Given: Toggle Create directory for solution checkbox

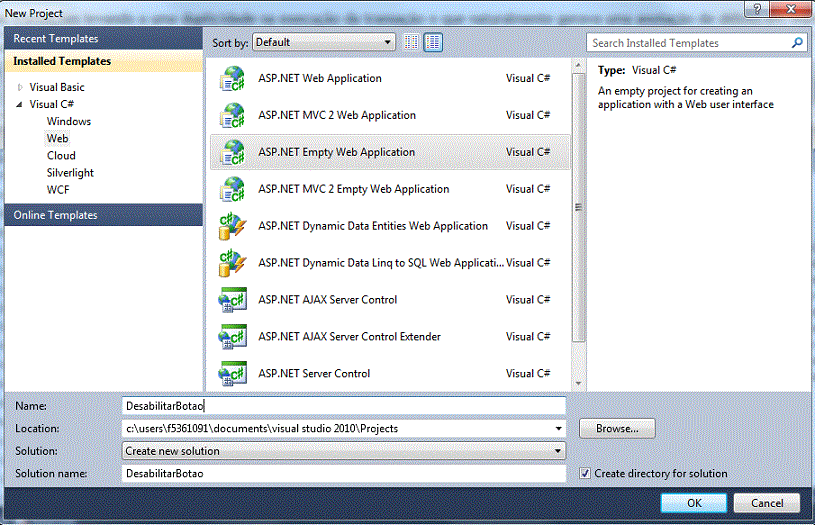Looking at the screenshot, I should 586,473.
